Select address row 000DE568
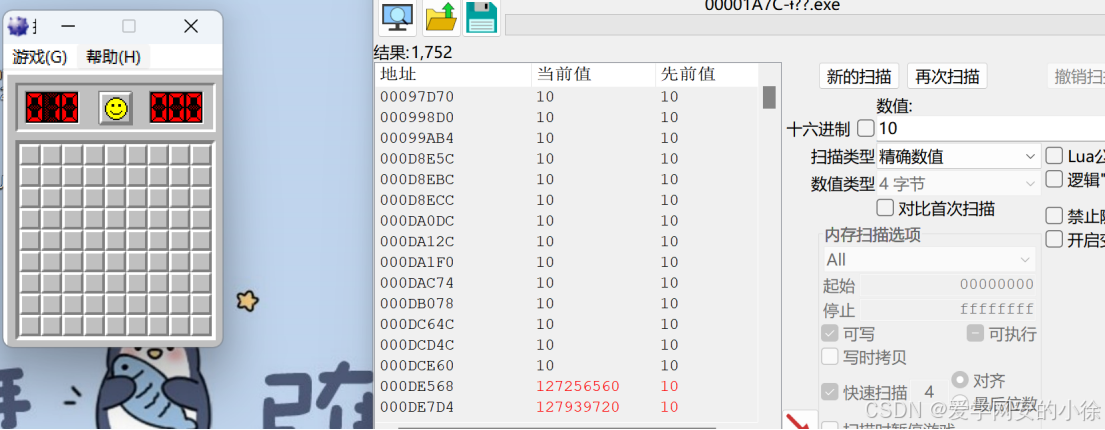 567,386
